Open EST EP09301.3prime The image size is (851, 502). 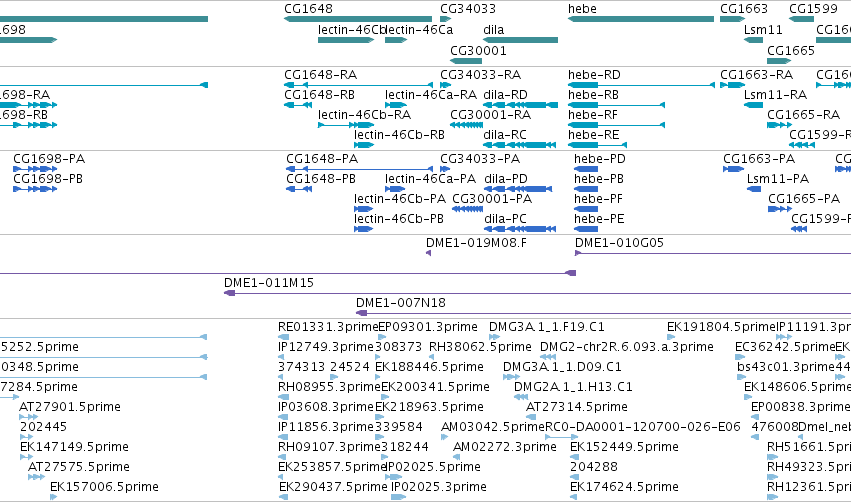pos(428,327)
